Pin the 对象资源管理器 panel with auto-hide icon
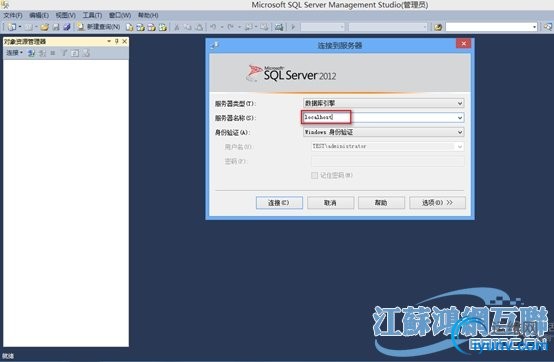Screen dimensions: 554x362 pos(117,41)
